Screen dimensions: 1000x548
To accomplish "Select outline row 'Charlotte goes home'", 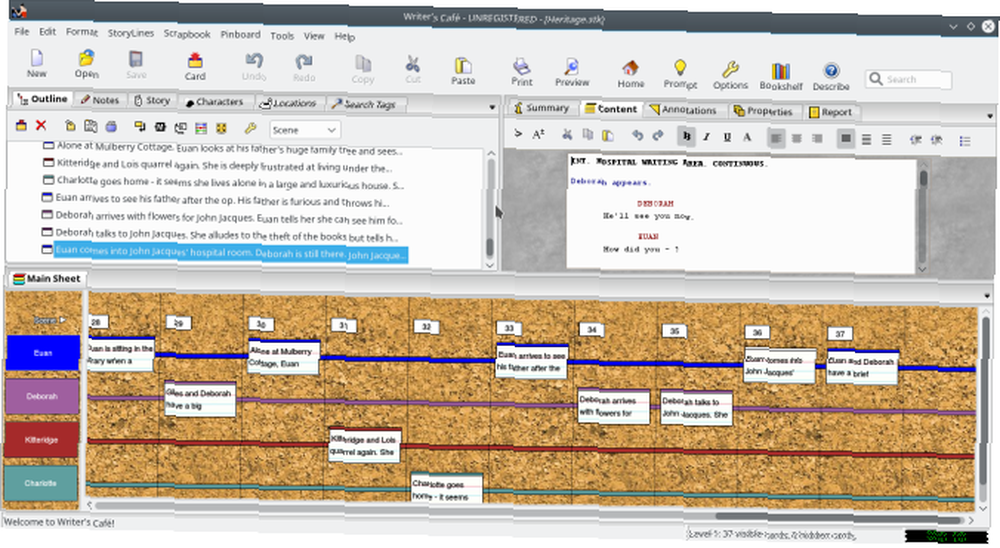I will coord(223,182).
